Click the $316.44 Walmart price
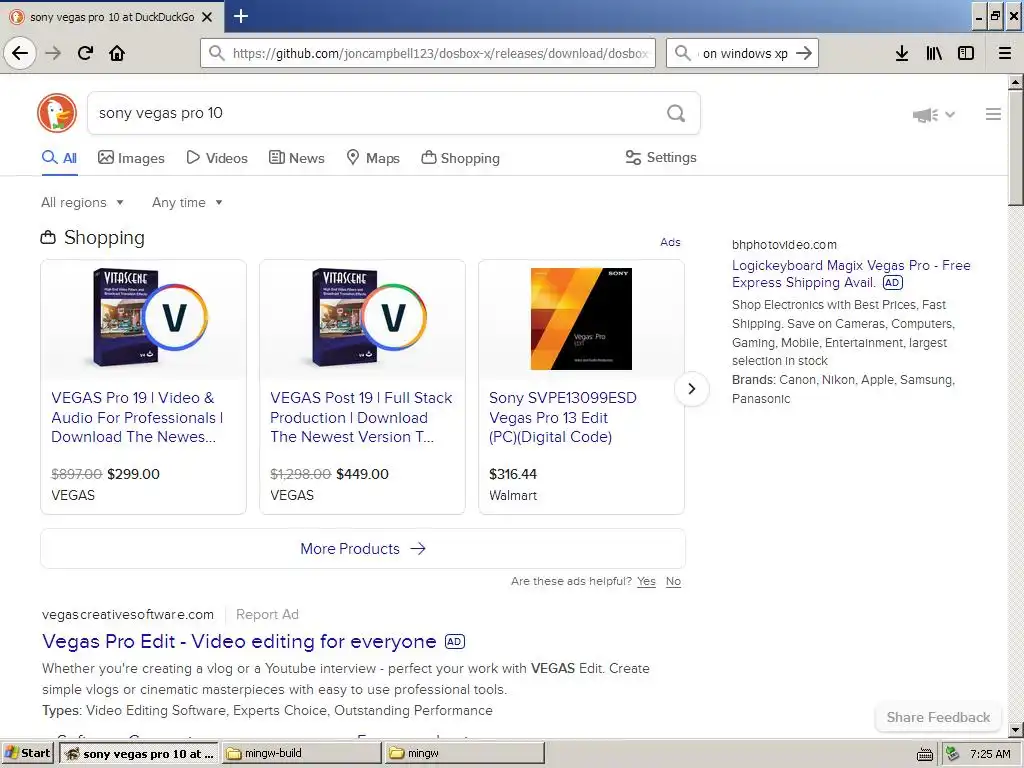1024x768 pixels. click(x=513, y=474)
